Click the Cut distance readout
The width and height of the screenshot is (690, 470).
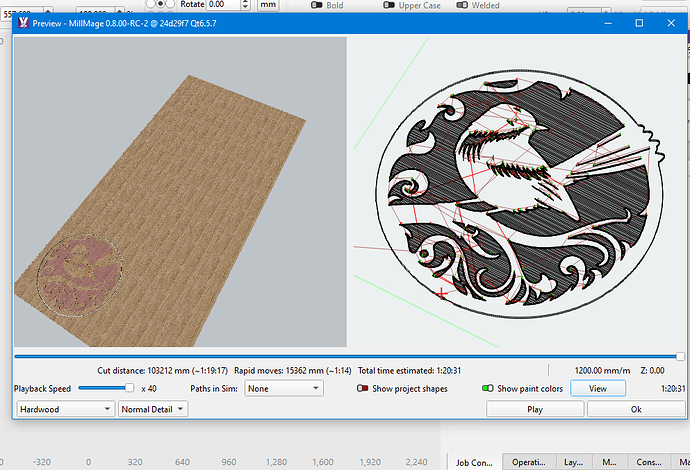click(162, 371)
